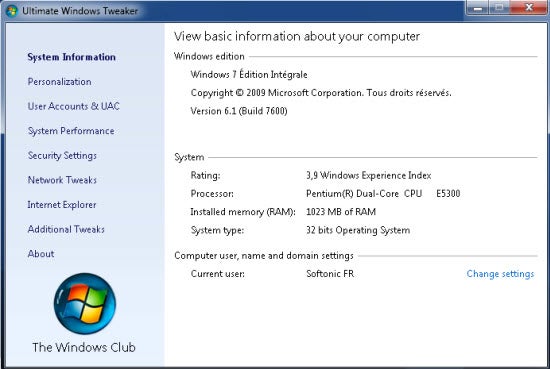Click the 'Pentium(R) Dual-Core CPU E5300' value

(383, 193)
